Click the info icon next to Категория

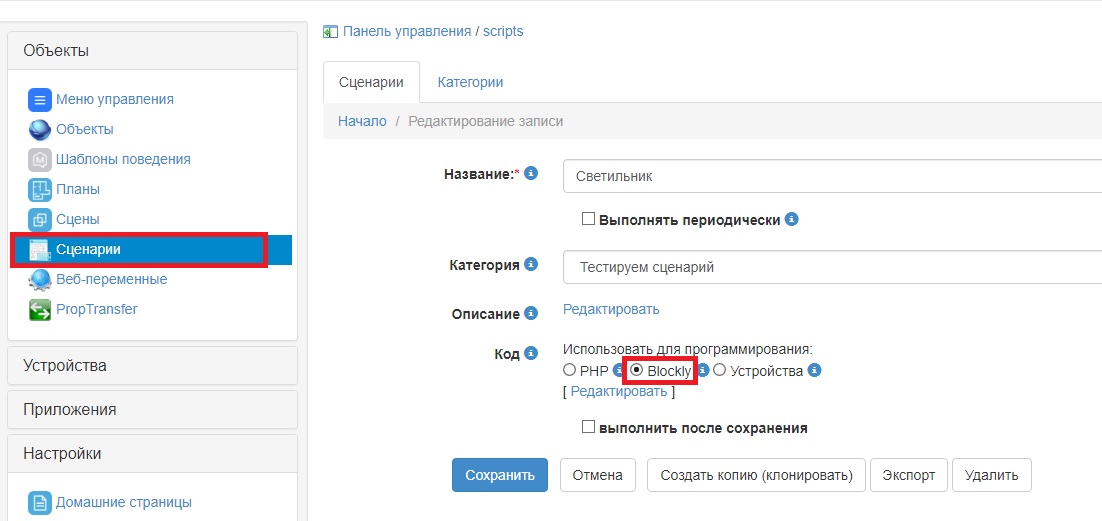click(x=531, y=264)
